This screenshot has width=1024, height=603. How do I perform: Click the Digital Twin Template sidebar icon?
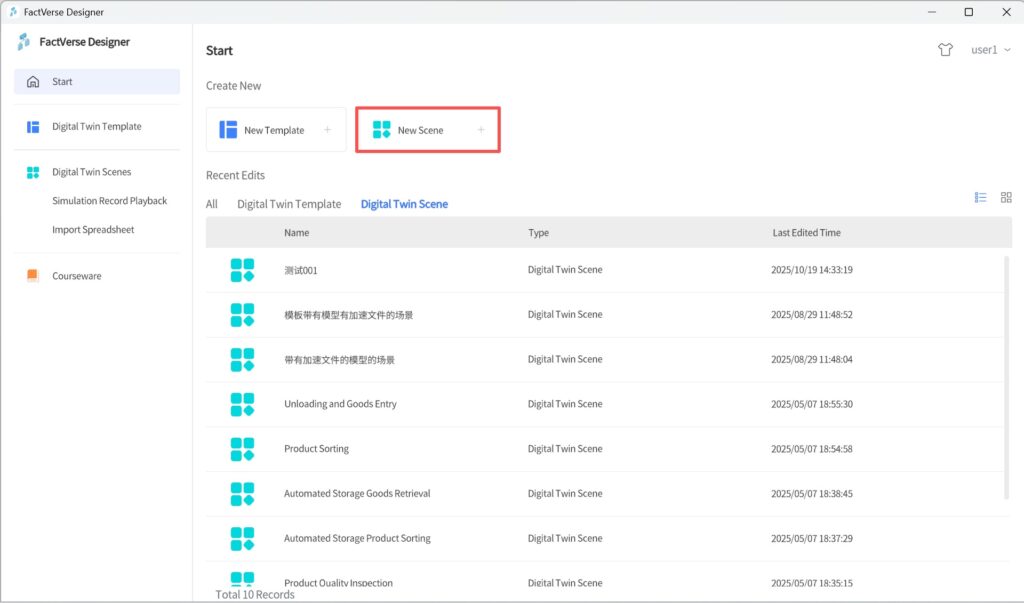coord(33,127)
